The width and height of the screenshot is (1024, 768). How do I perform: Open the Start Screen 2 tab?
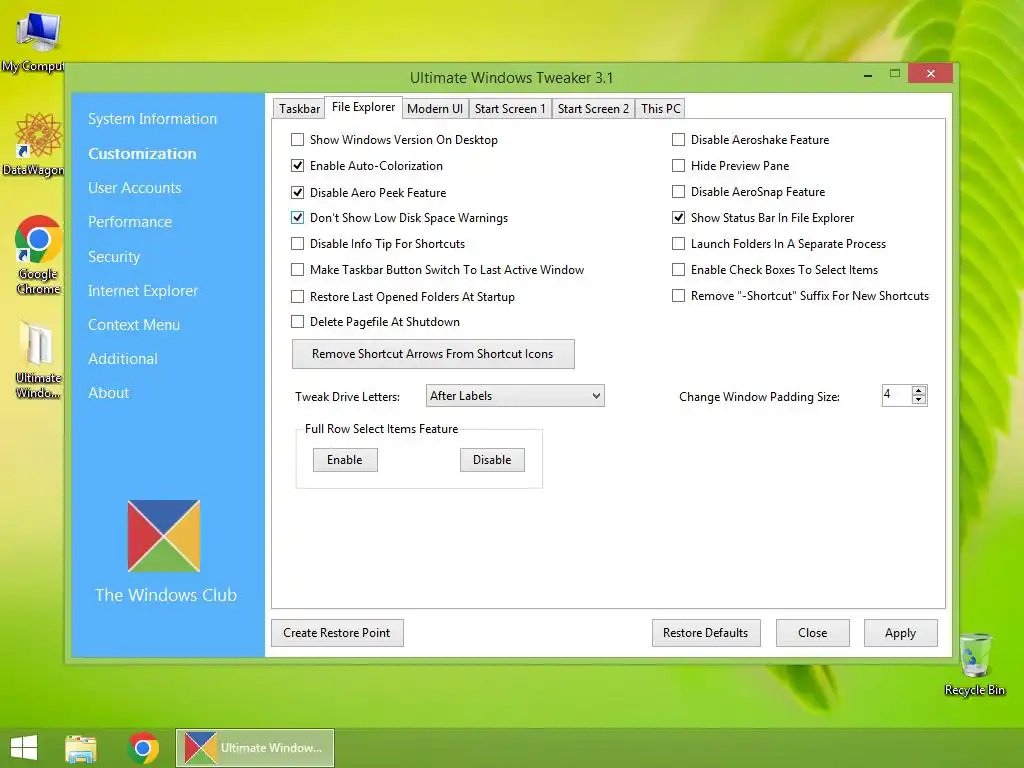coord(593,108)
